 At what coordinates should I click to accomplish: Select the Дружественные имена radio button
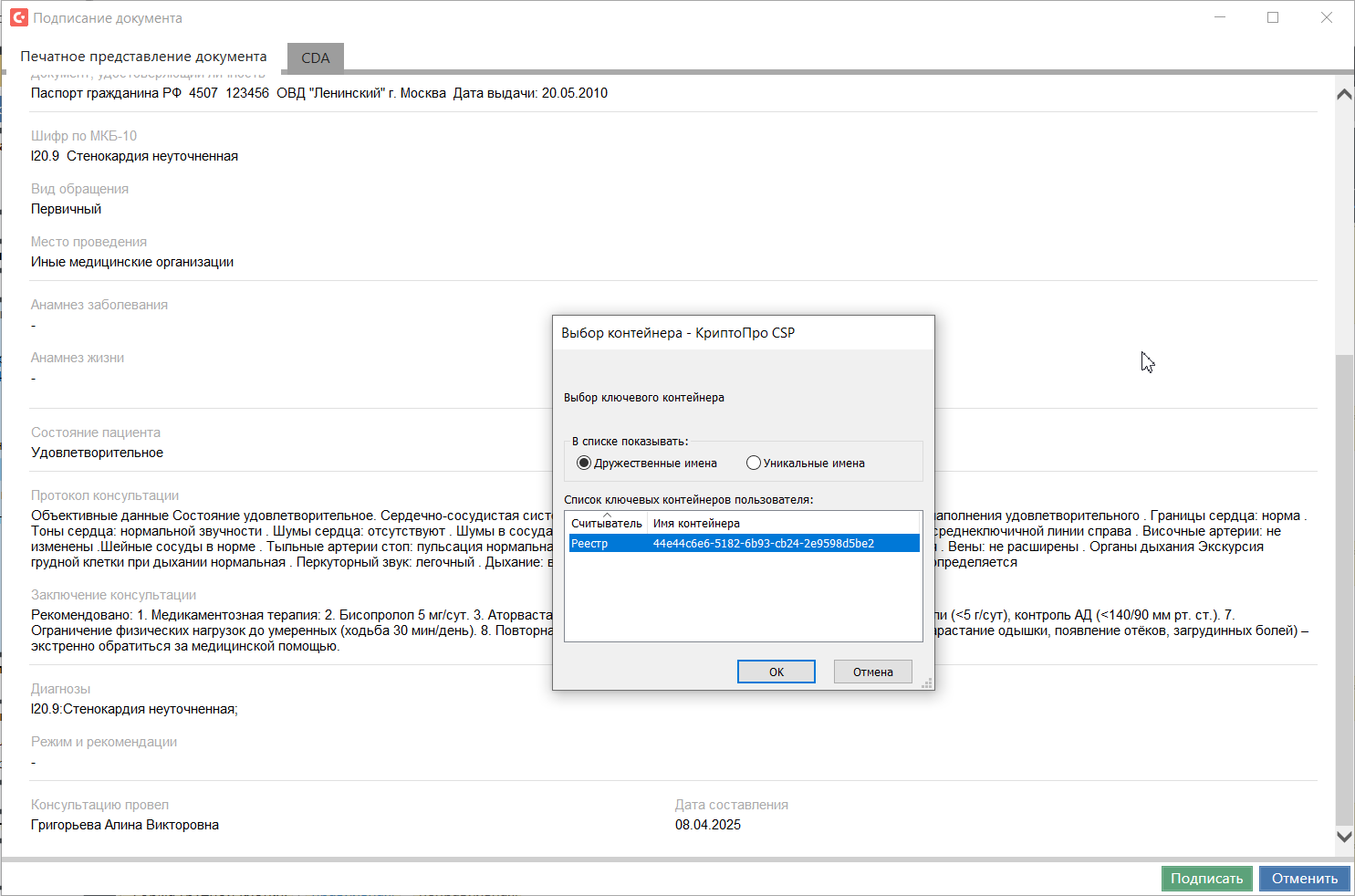point(584,464)
